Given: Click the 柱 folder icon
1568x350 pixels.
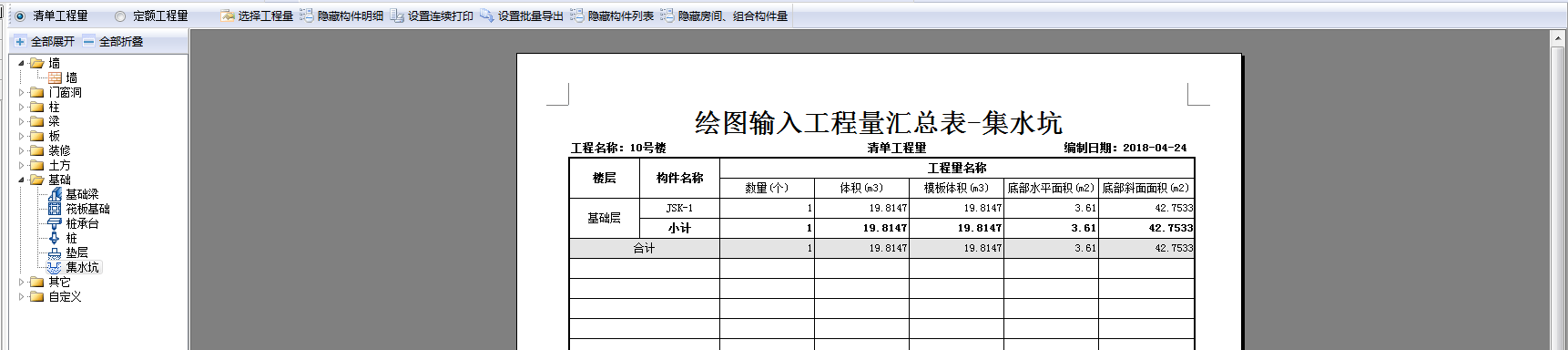Looking at the screenshot, I should point(36,107).
